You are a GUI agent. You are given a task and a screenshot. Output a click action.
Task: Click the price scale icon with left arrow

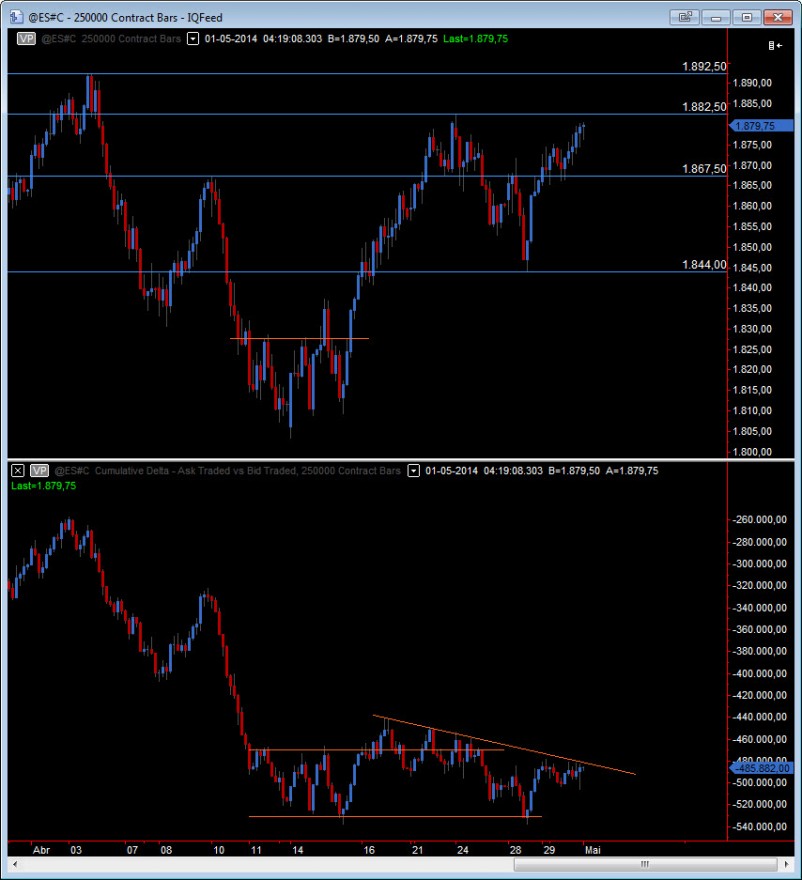(x=775, y=45)
